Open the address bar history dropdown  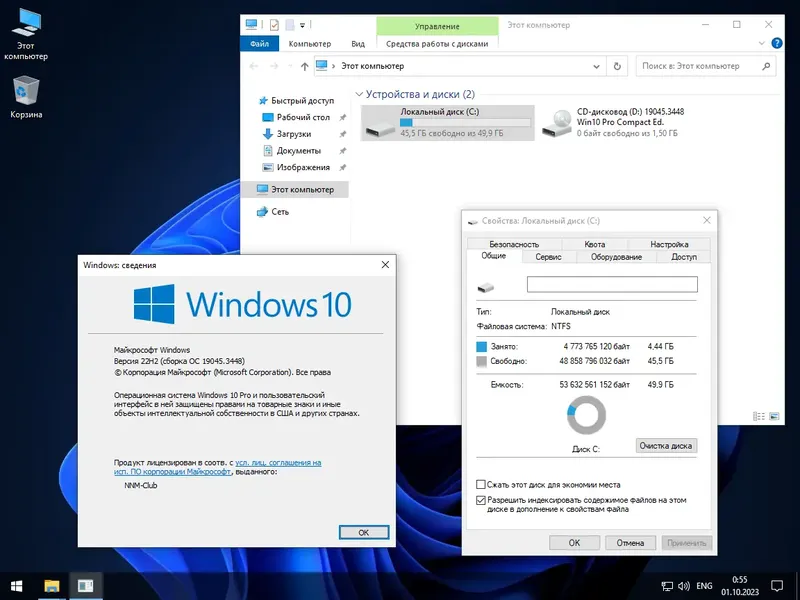pyautogui.click(x=596, y=66)
